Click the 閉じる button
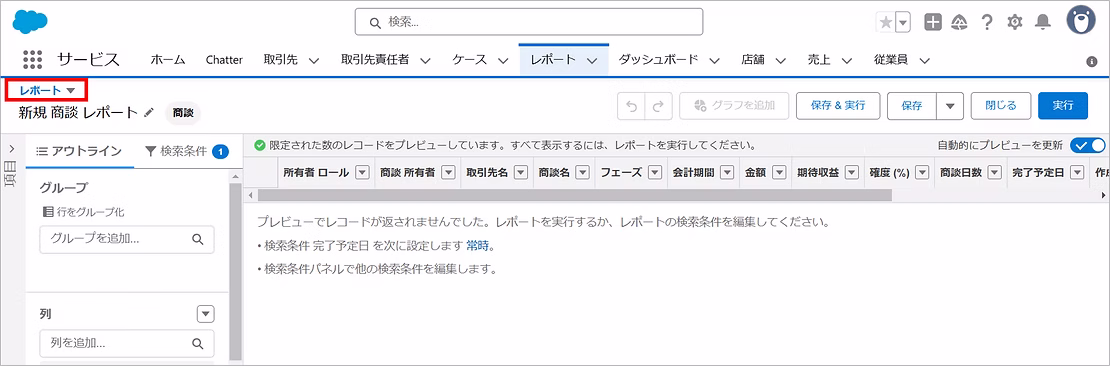Screen dimensions: 1110x366 click(x=1001, y=105)
